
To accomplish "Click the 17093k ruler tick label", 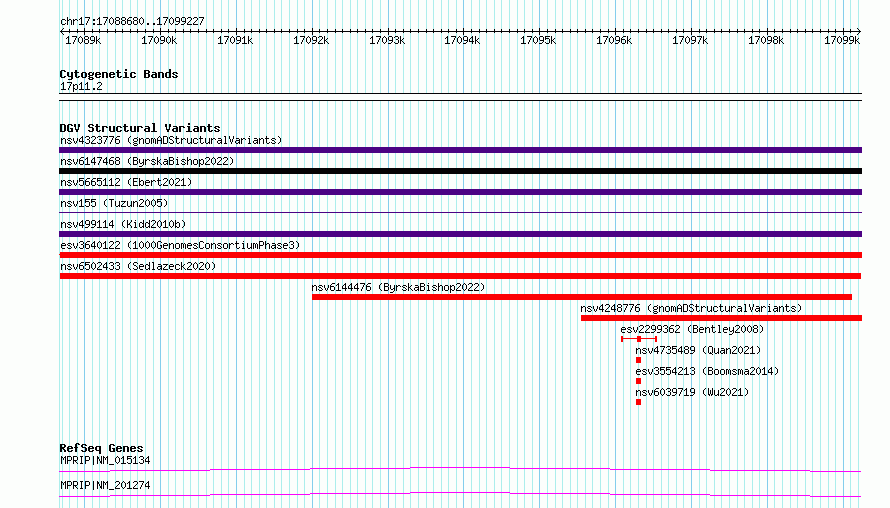I will click(x=387, y=40).
